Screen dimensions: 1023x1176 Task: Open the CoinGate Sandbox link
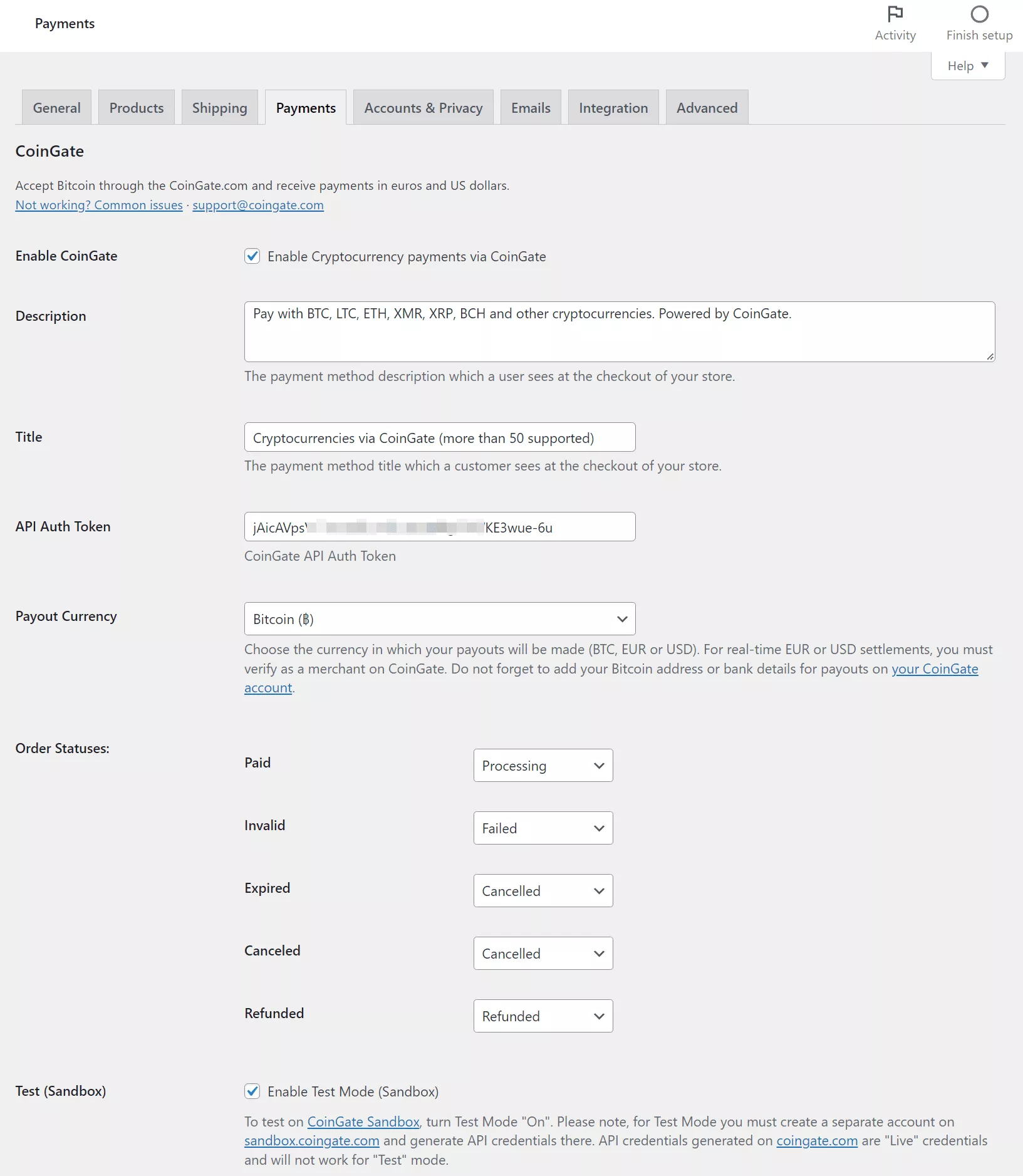(363, 1121)
